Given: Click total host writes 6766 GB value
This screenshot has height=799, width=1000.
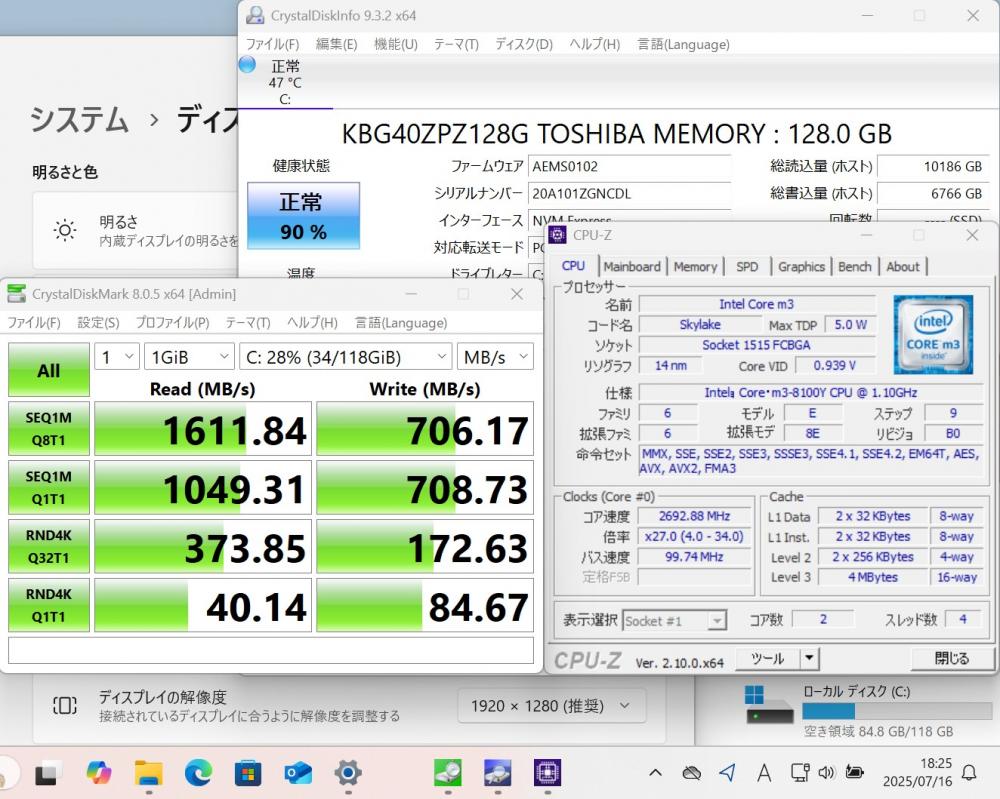Looking at the screenshot, I should coord(932,193).
